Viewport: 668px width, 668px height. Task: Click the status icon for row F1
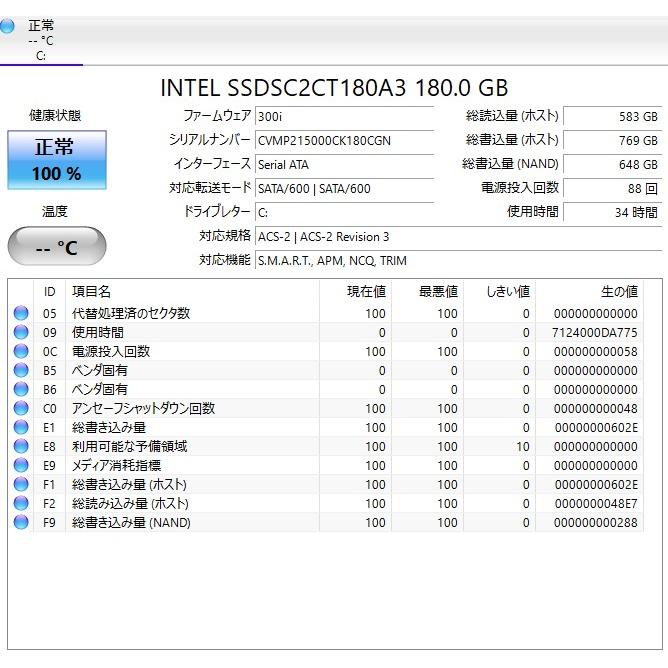click(x=21, y=484)
